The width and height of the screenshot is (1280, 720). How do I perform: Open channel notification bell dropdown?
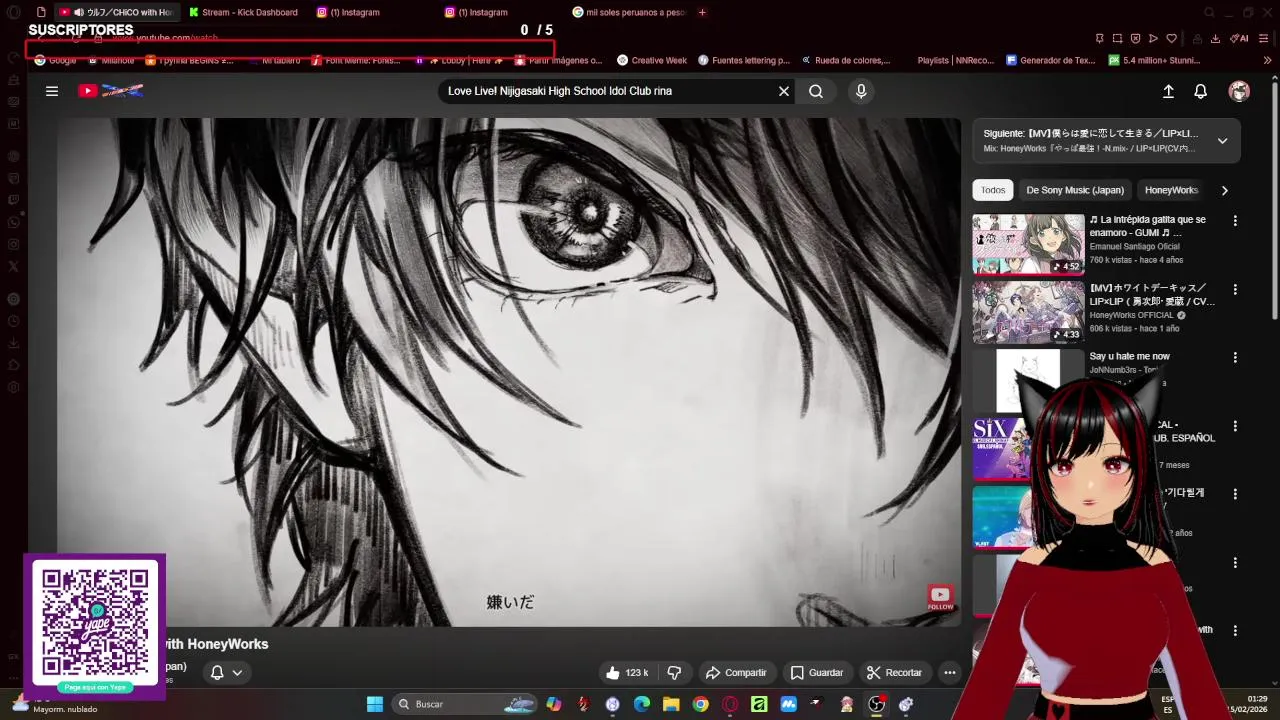click(x=226, y=672)
